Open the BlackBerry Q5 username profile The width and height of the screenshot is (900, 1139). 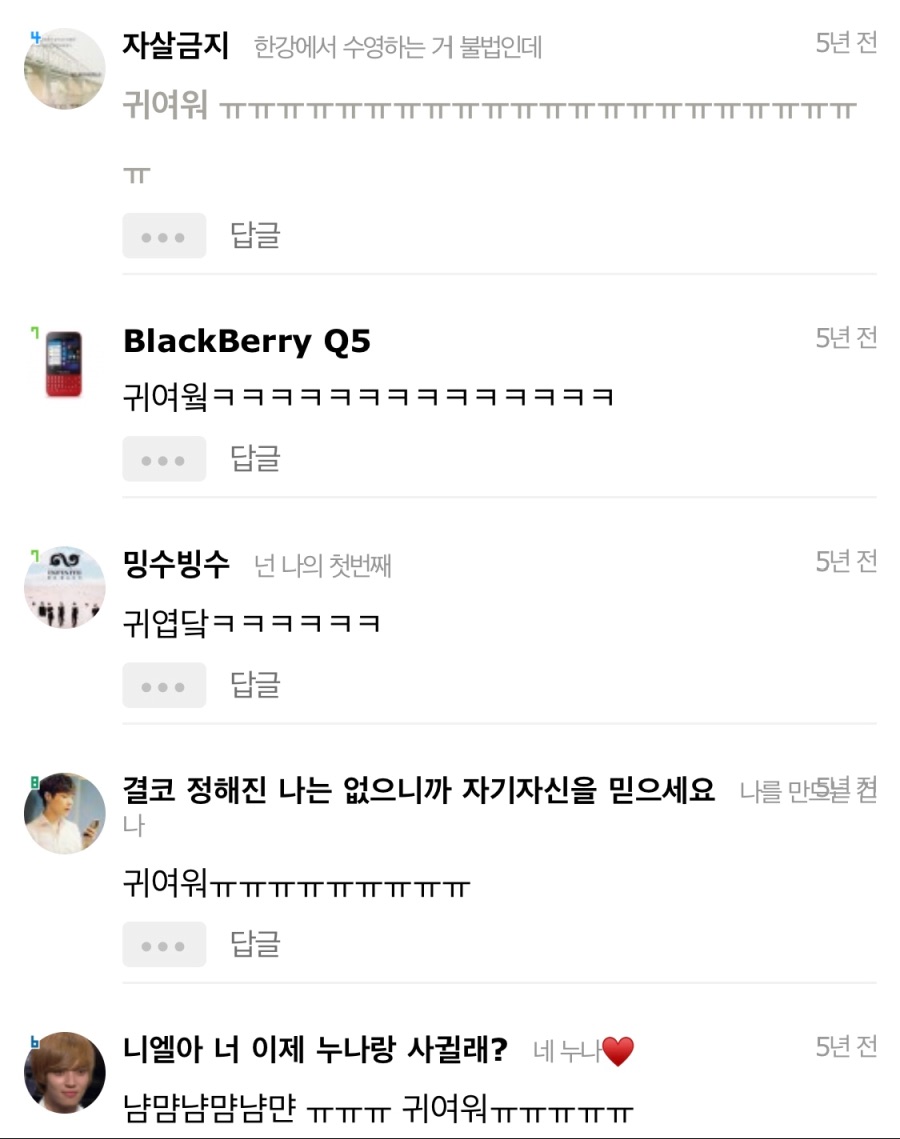point(247,341)
